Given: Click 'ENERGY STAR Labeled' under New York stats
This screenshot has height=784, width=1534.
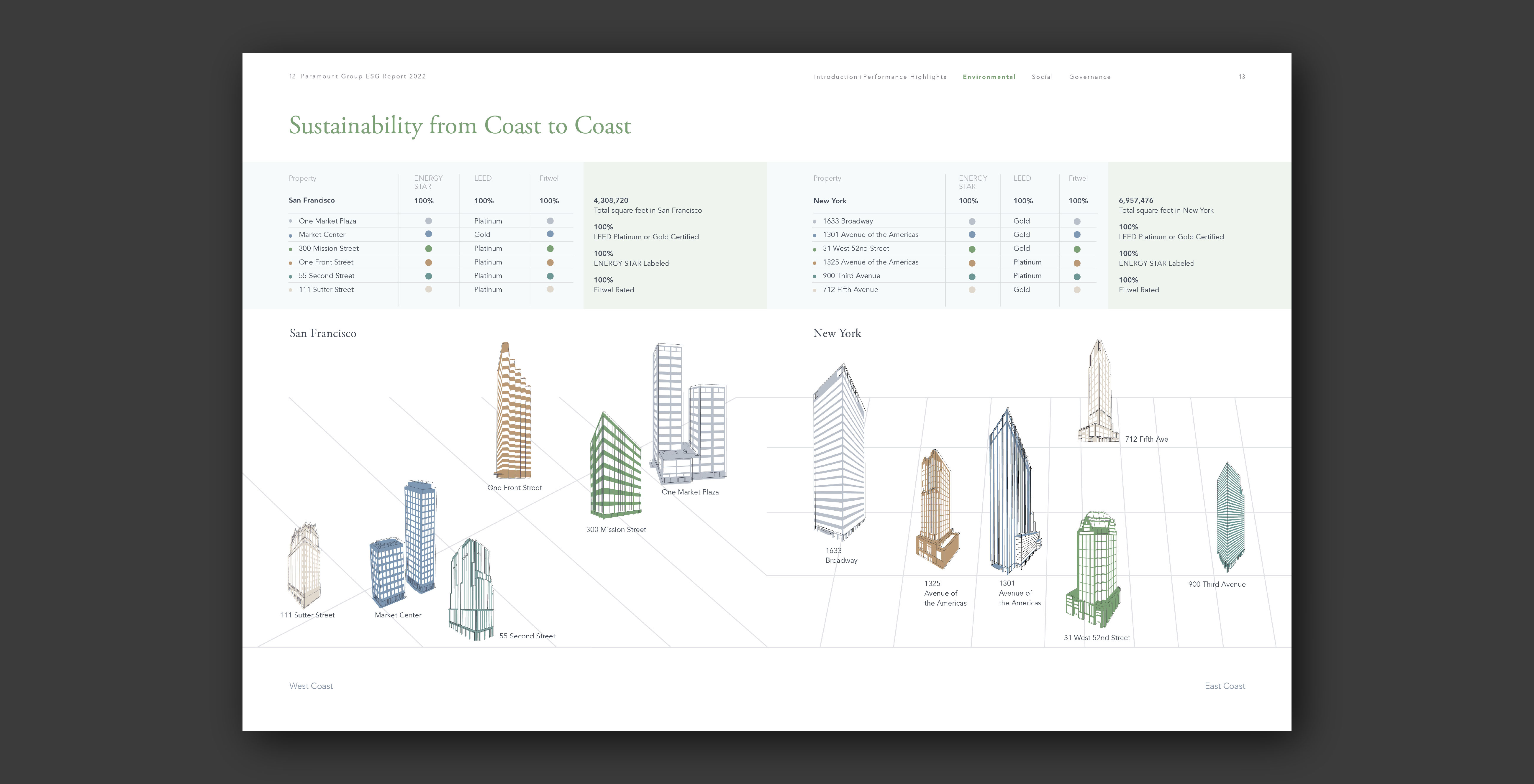Looking at the screenshot, I should pyautogui.click(x=1156, y=263).
